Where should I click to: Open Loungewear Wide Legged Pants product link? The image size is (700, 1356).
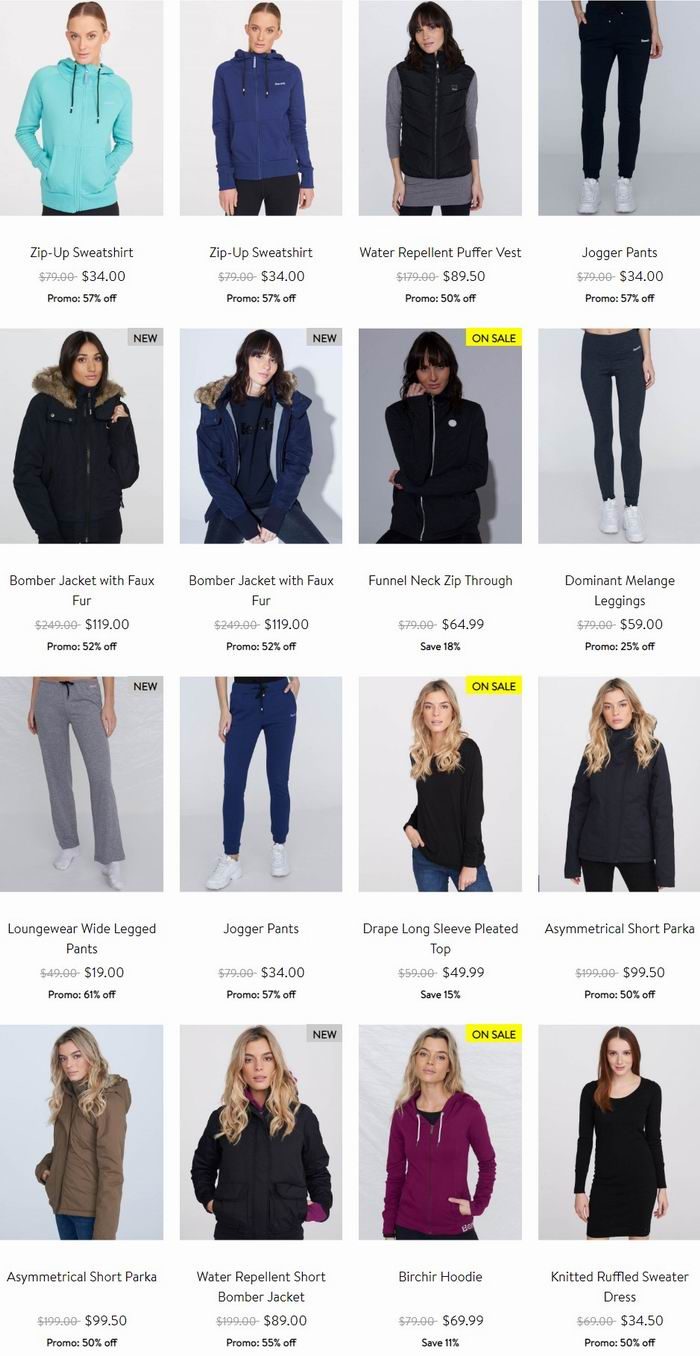click(82, 938)
